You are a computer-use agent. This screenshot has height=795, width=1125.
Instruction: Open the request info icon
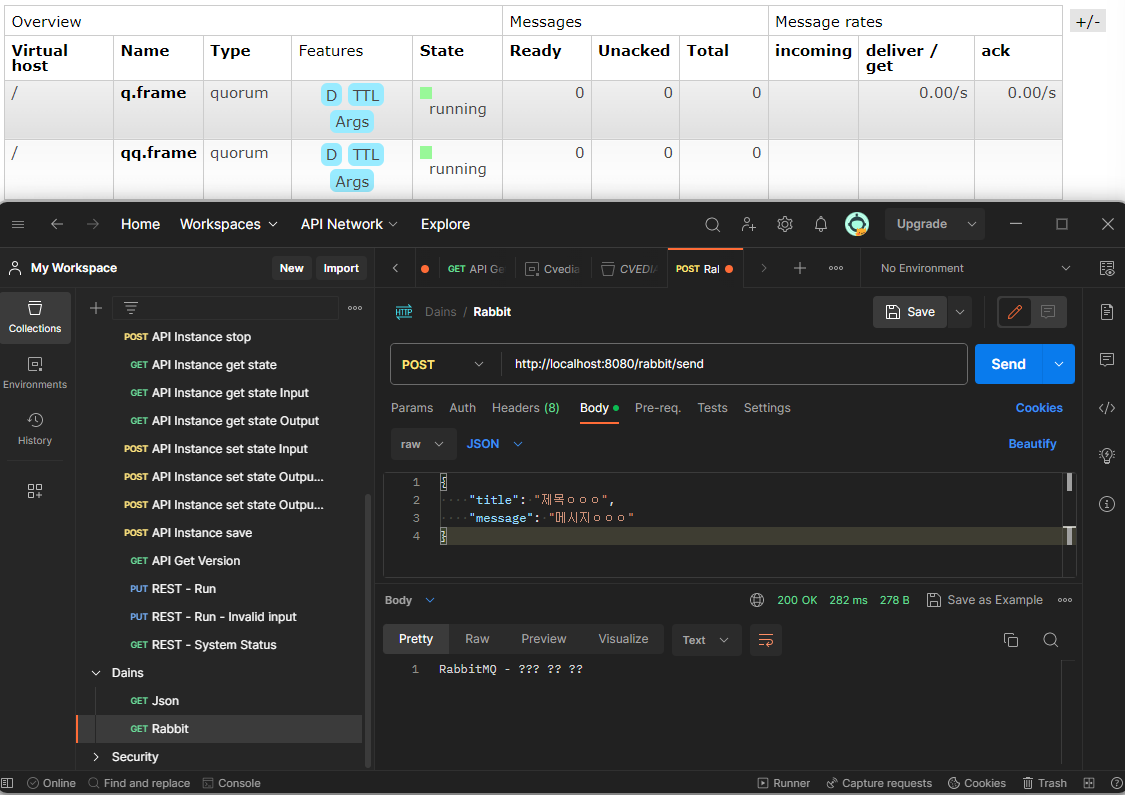coord(1107,504)
